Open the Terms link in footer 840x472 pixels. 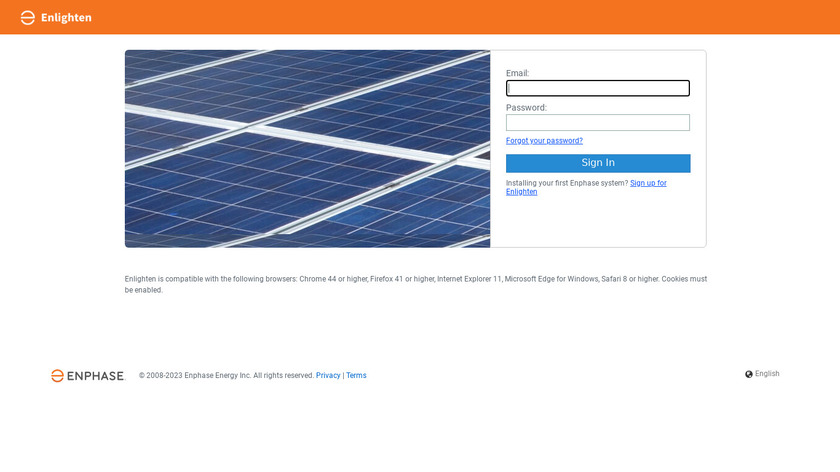(356, 375)
